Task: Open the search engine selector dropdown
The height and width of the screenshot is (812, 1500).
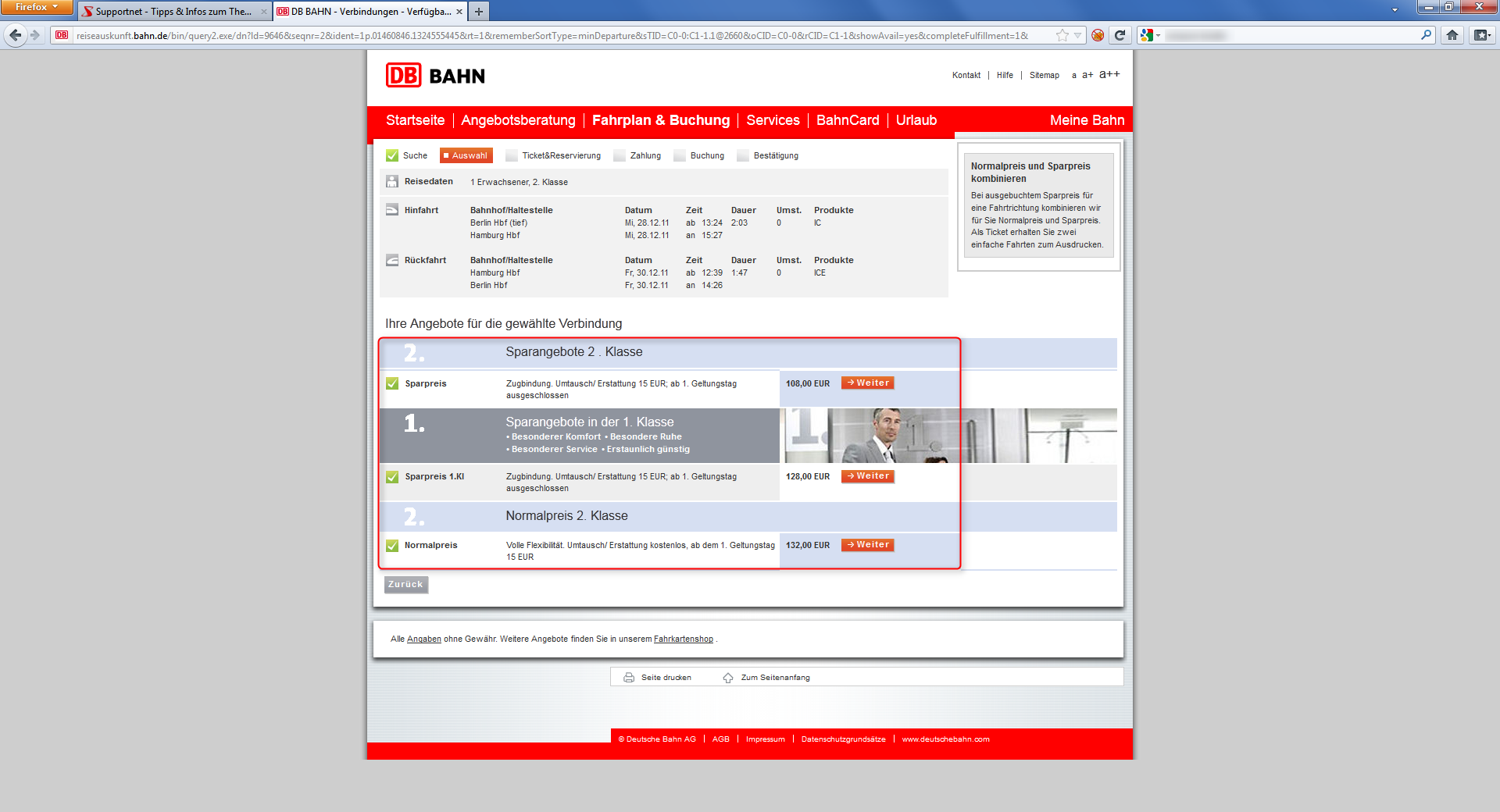Action: (1150, 35)
